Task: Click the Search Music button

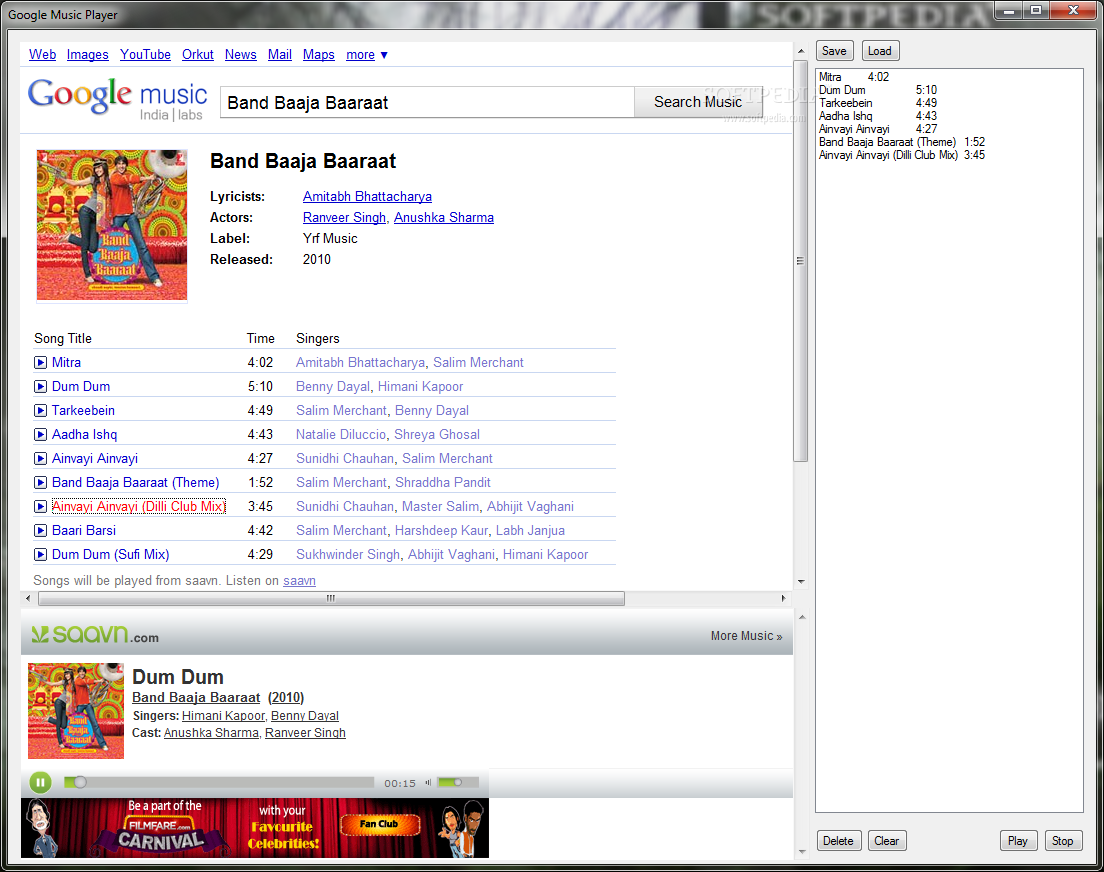Action: pyautogui.click(x=698, y=102)
